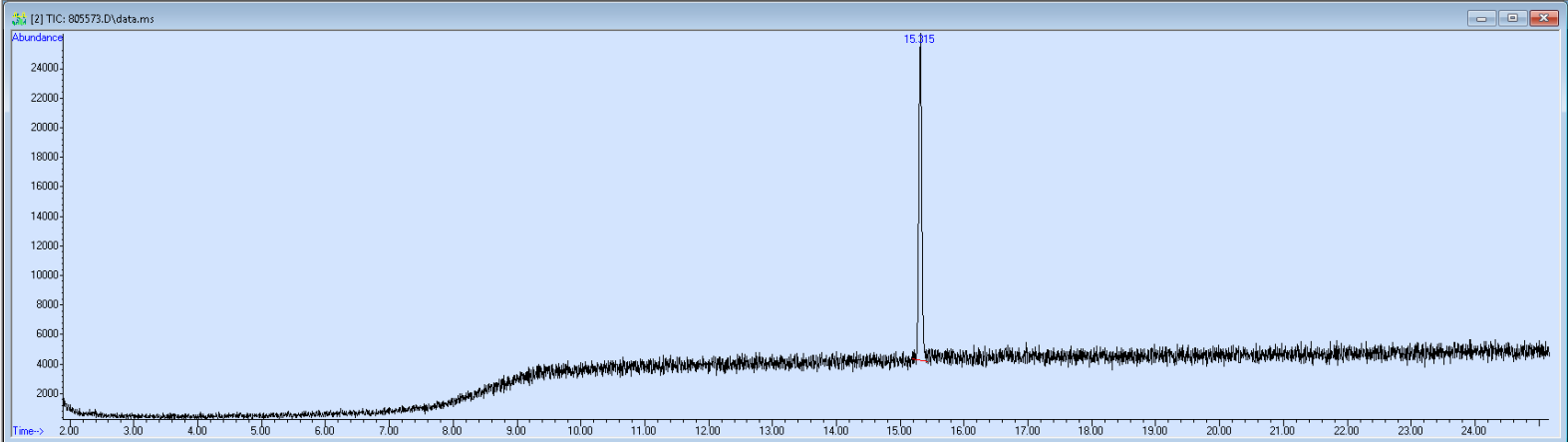Click the 24.00 time axis label
The width and height of the screenshot is (1568, 442).
click(1473, 431)
